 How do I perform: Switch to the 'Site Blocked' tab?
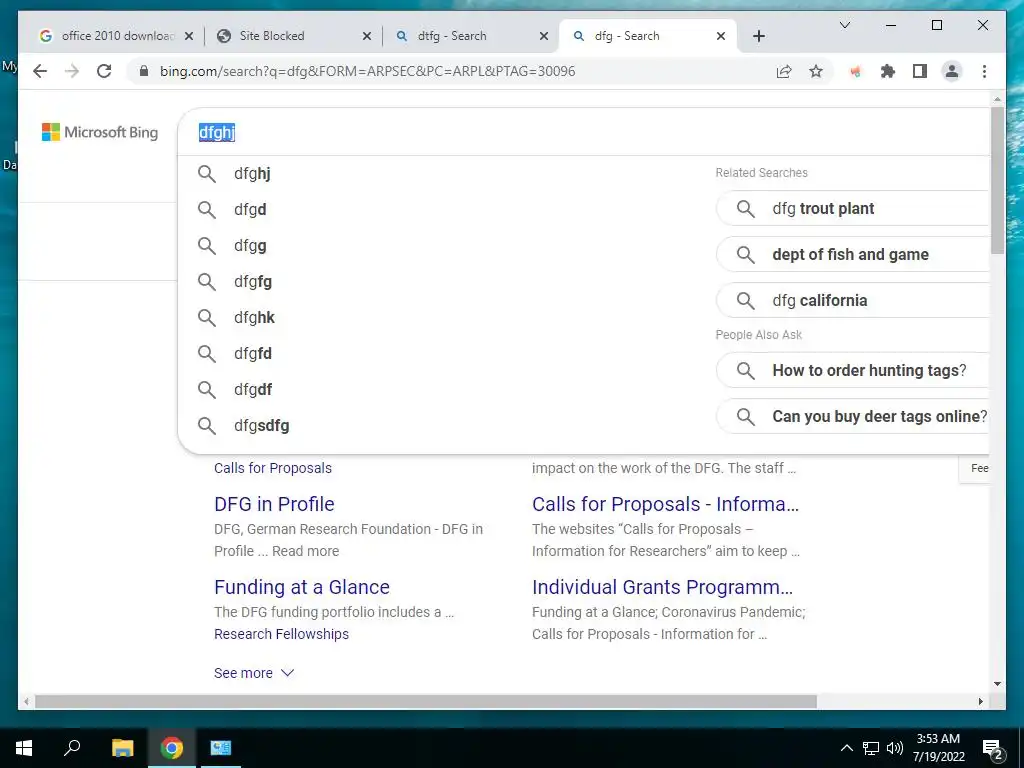pyautogui.click(x=292, y=36)
